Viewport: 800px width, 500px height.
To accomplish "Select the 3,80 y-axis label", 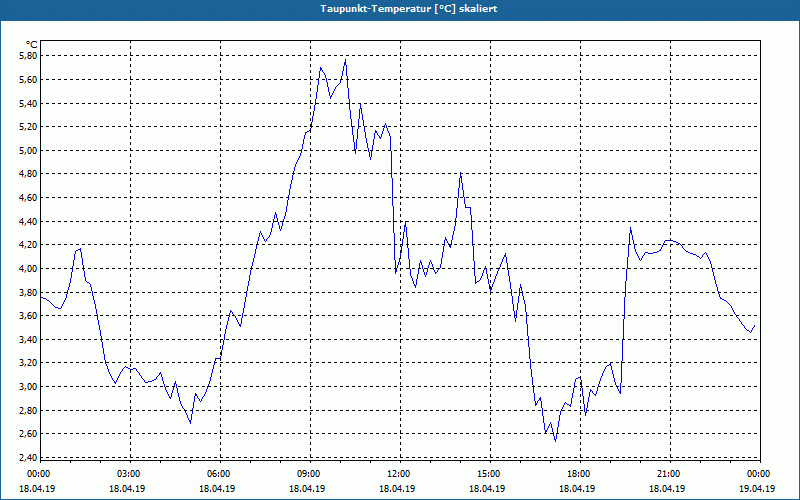I will [29, 292].
